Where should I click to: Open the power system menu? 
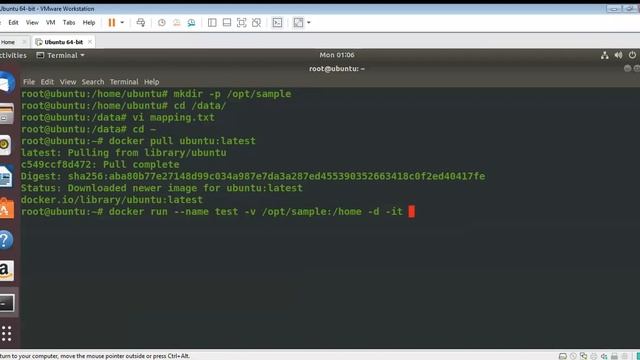coord(632,55)
